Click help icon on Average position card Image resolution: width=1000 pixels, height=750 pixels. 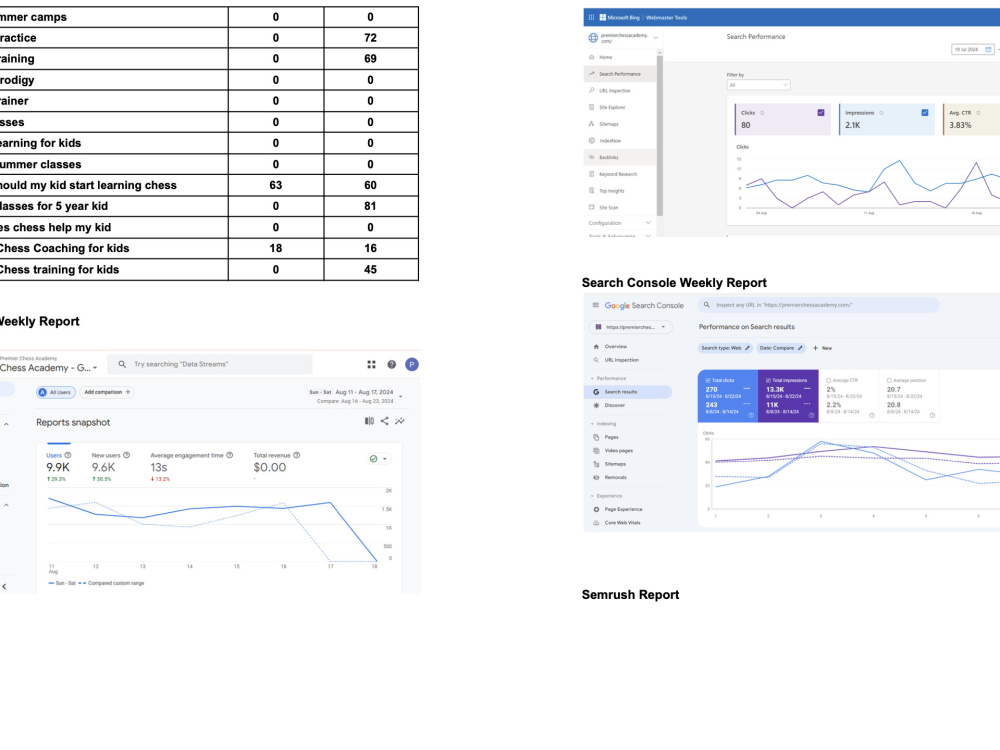pyautogui.click(x=932, y=415)
